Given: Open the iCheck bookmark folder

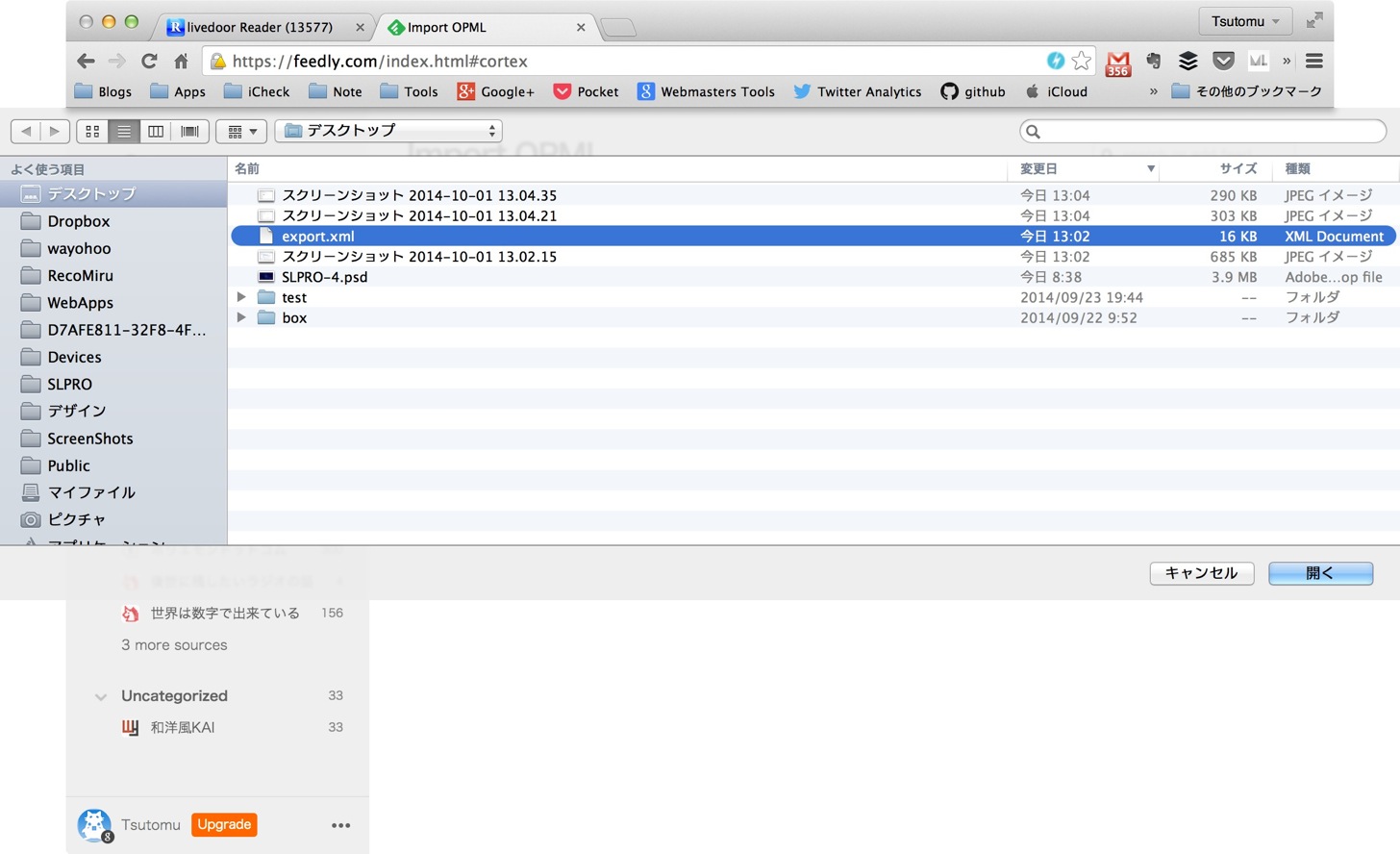Looking at the screenshot, I should (257, 91).
